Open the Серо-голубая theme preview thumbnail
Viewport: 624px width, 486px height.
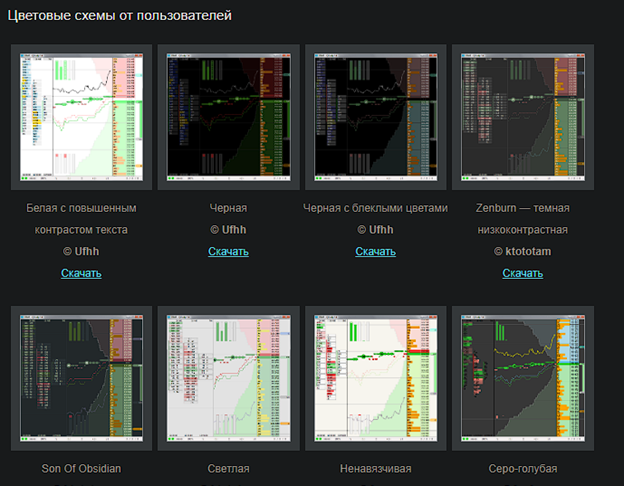pyautogui.click(x=523, y=378)
